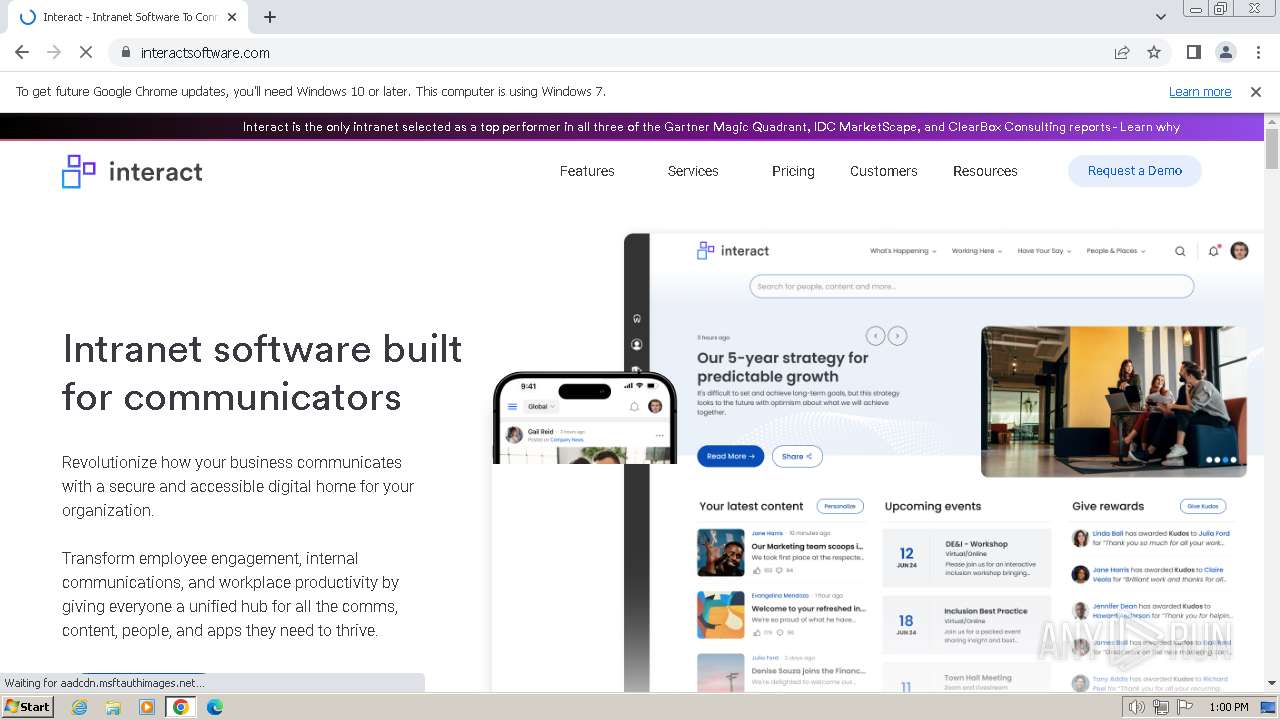This screenshot has width=1280, height=720.
Task: Click the search magnifier icon in mockup
Action: 1180,251
